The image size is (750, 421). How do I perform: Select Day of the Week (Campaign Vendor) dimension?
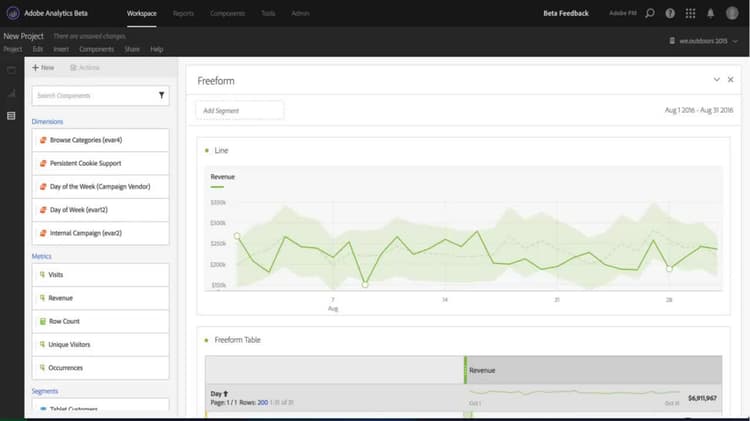(100, 187)
